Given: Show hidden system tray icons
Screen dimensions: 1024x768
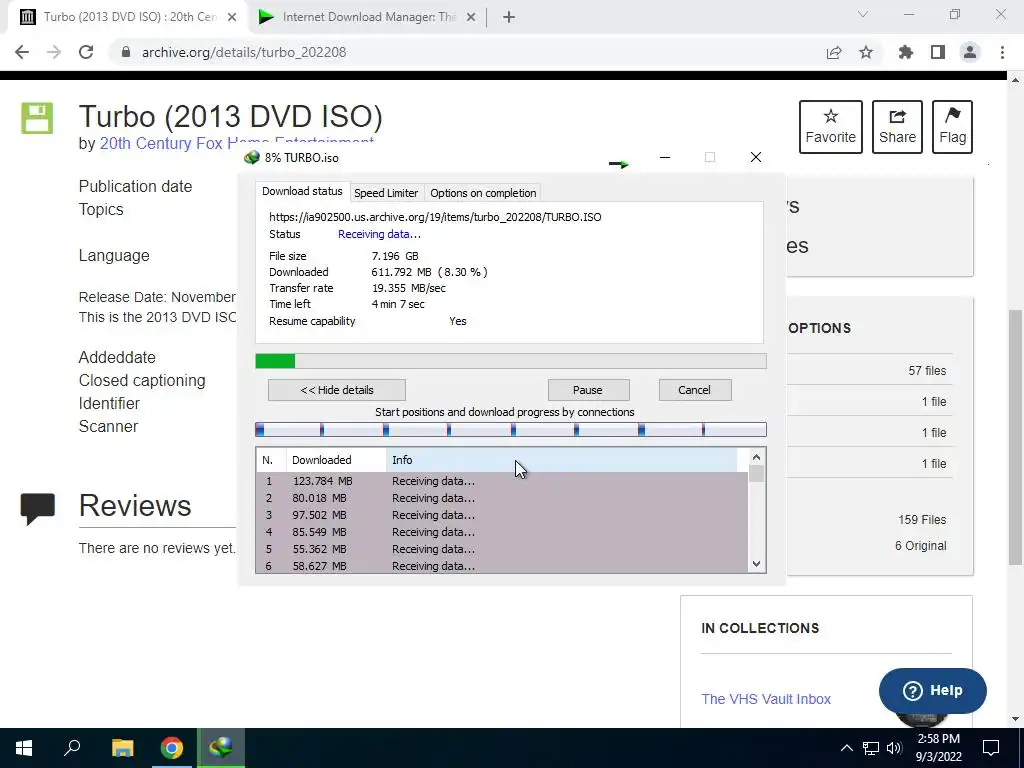Looking at the screenshot, I should point(846,748).
